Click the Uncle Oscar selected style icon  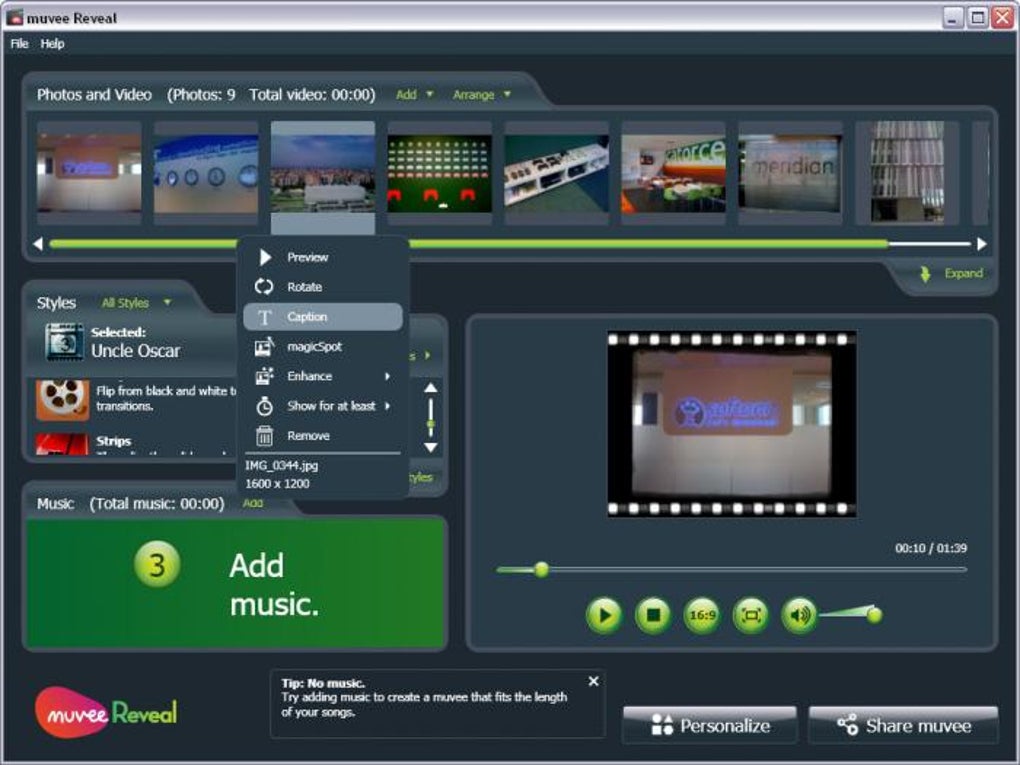[x=64, y=342]
